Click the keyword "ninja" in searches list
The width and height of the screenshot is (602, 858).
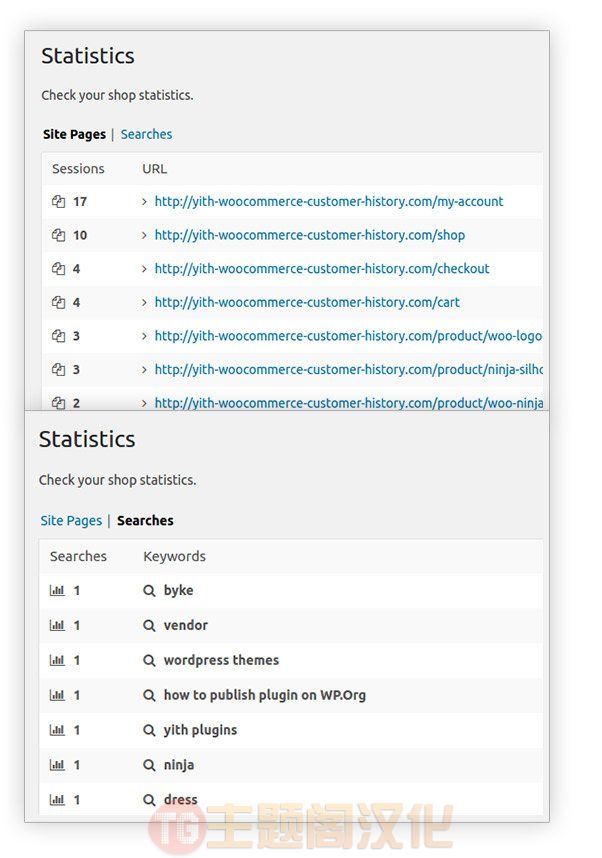click(179, 765)
